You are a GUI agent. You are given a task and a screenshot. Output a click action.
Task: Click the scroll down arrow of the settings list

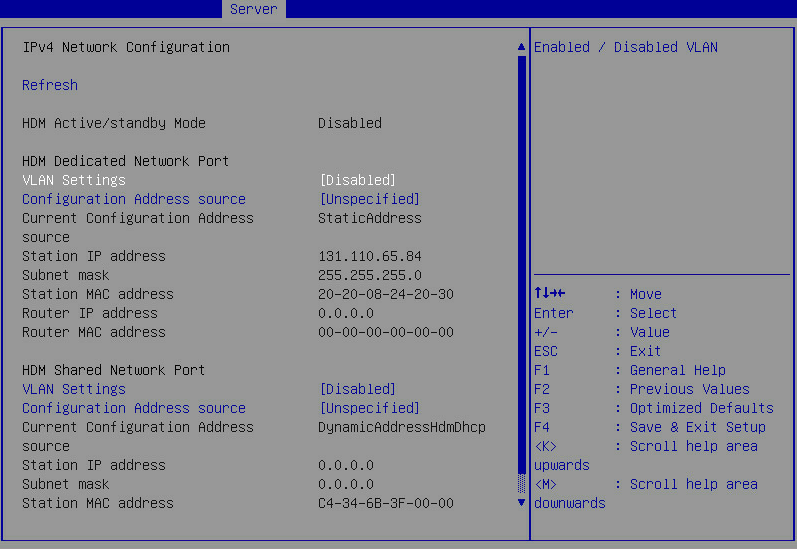(x=521, y=502)
